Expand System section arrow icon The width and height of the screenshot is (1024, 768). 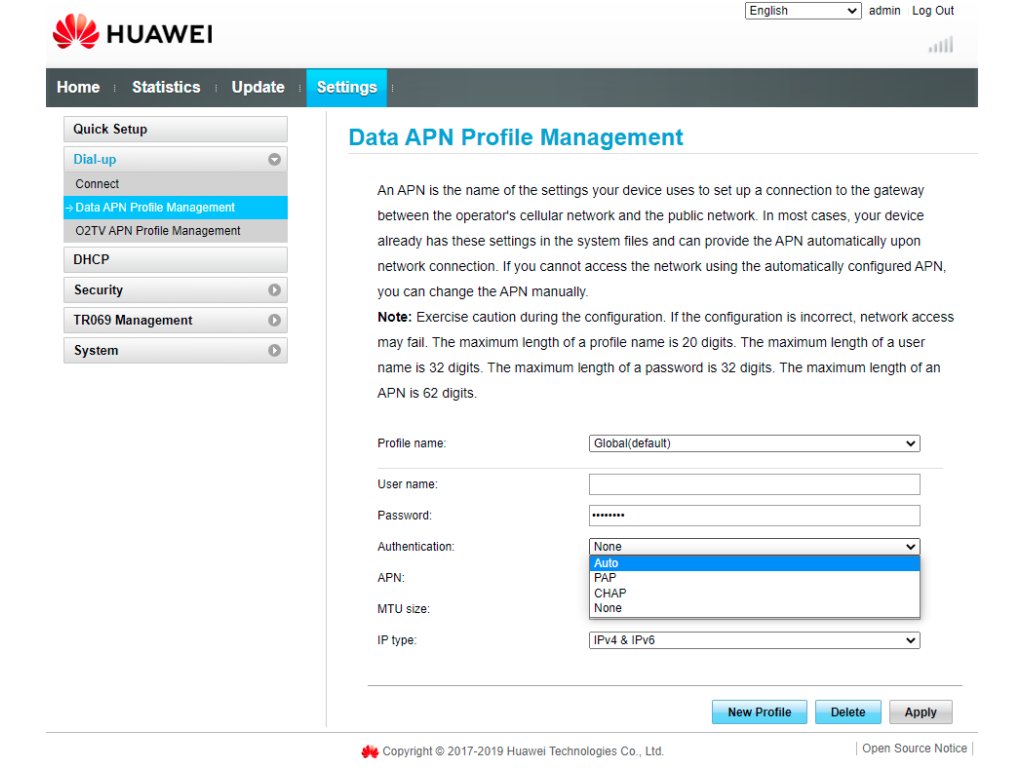(x=274, y=351)
